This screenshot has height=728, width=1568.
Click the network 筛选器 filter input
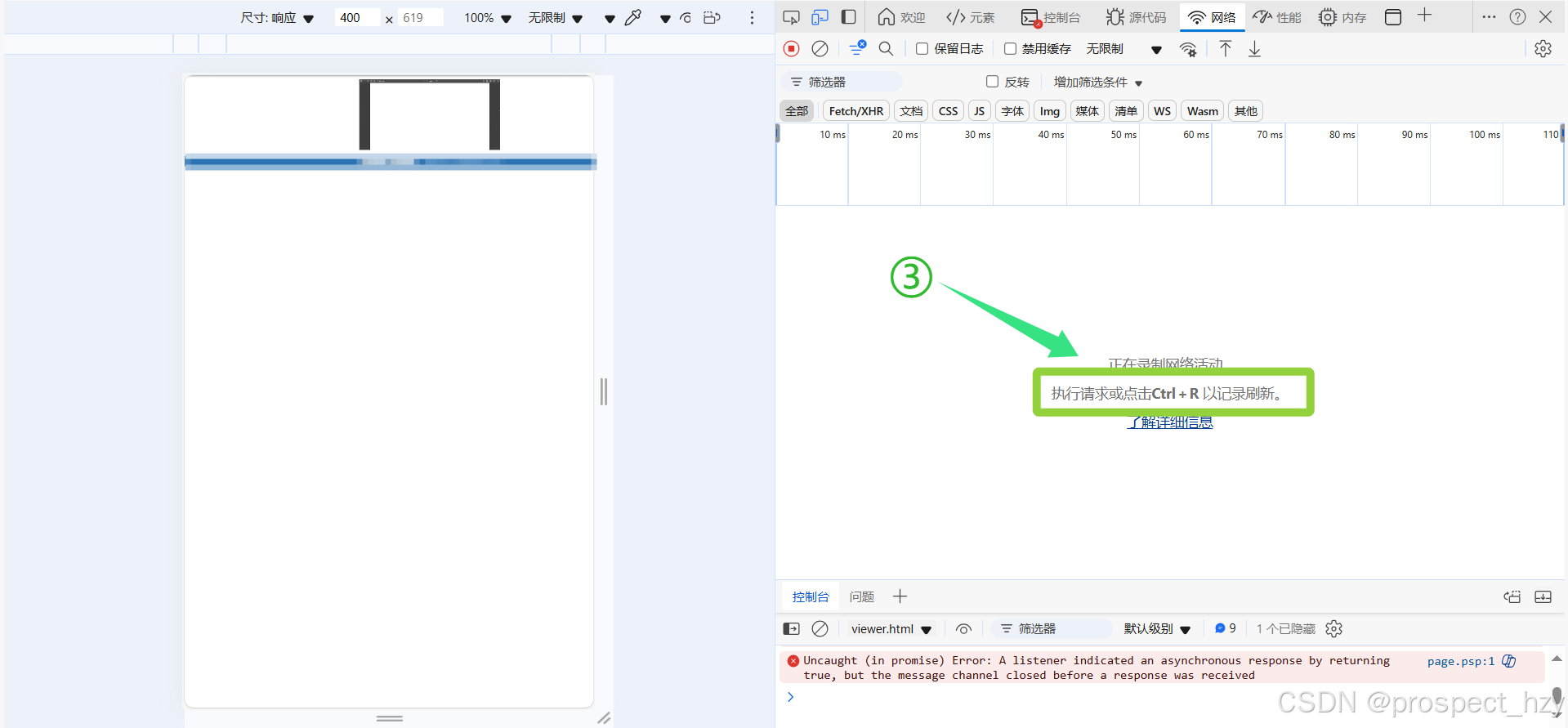click(x=842, y=82)
